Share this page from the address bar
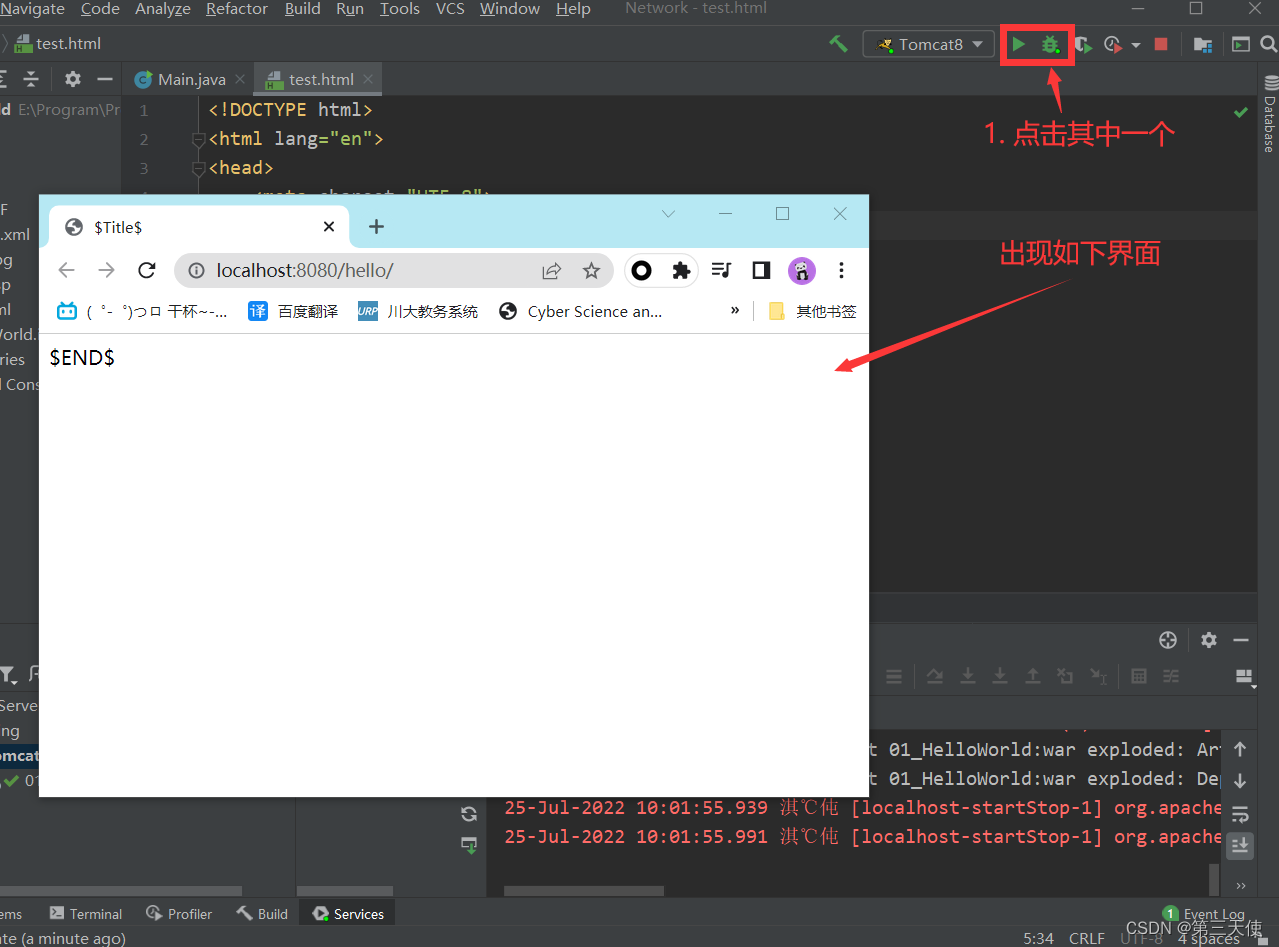This screenshot has height=947, width=1279. (x=552, y=270)
